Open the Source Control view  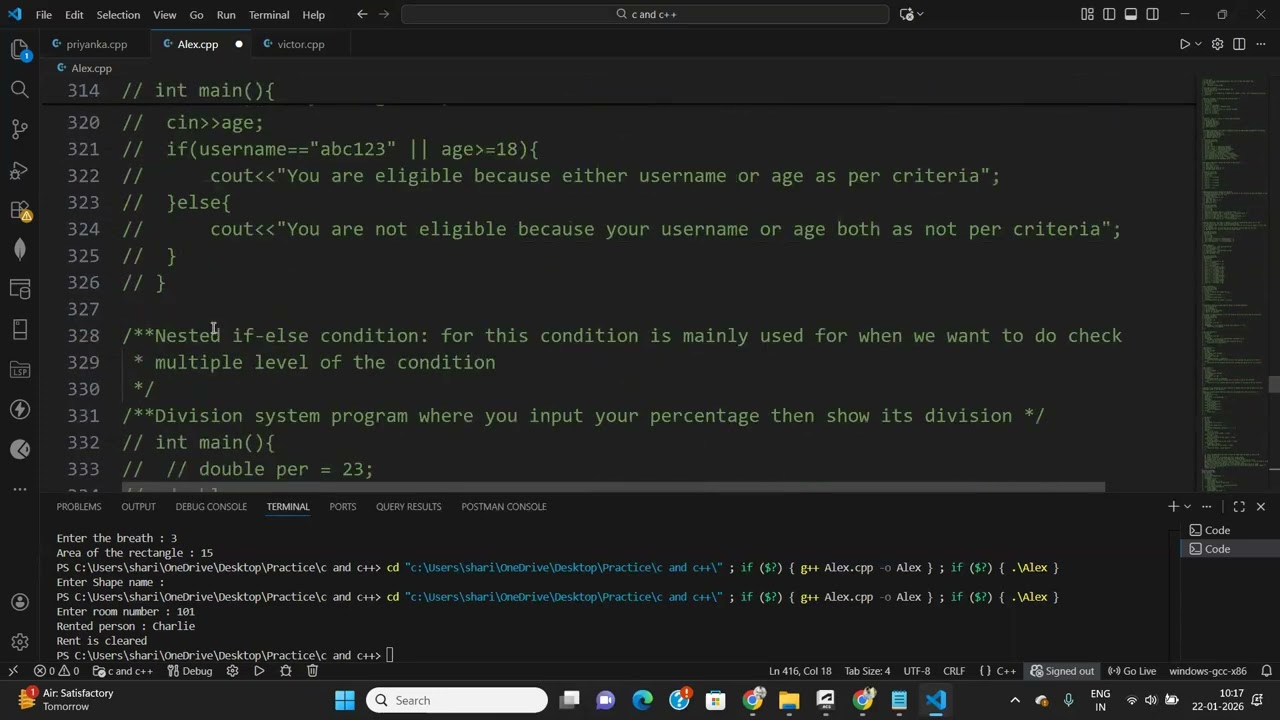click(19, 129)
